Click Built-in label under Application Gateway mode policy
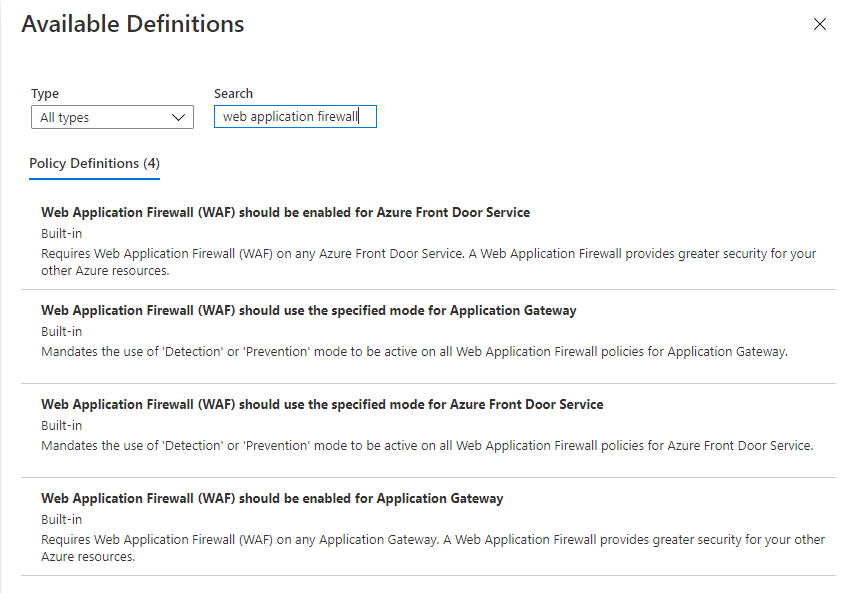Image resolution: width=853 pixels, height=593 pixels. [x=61, y=331]
